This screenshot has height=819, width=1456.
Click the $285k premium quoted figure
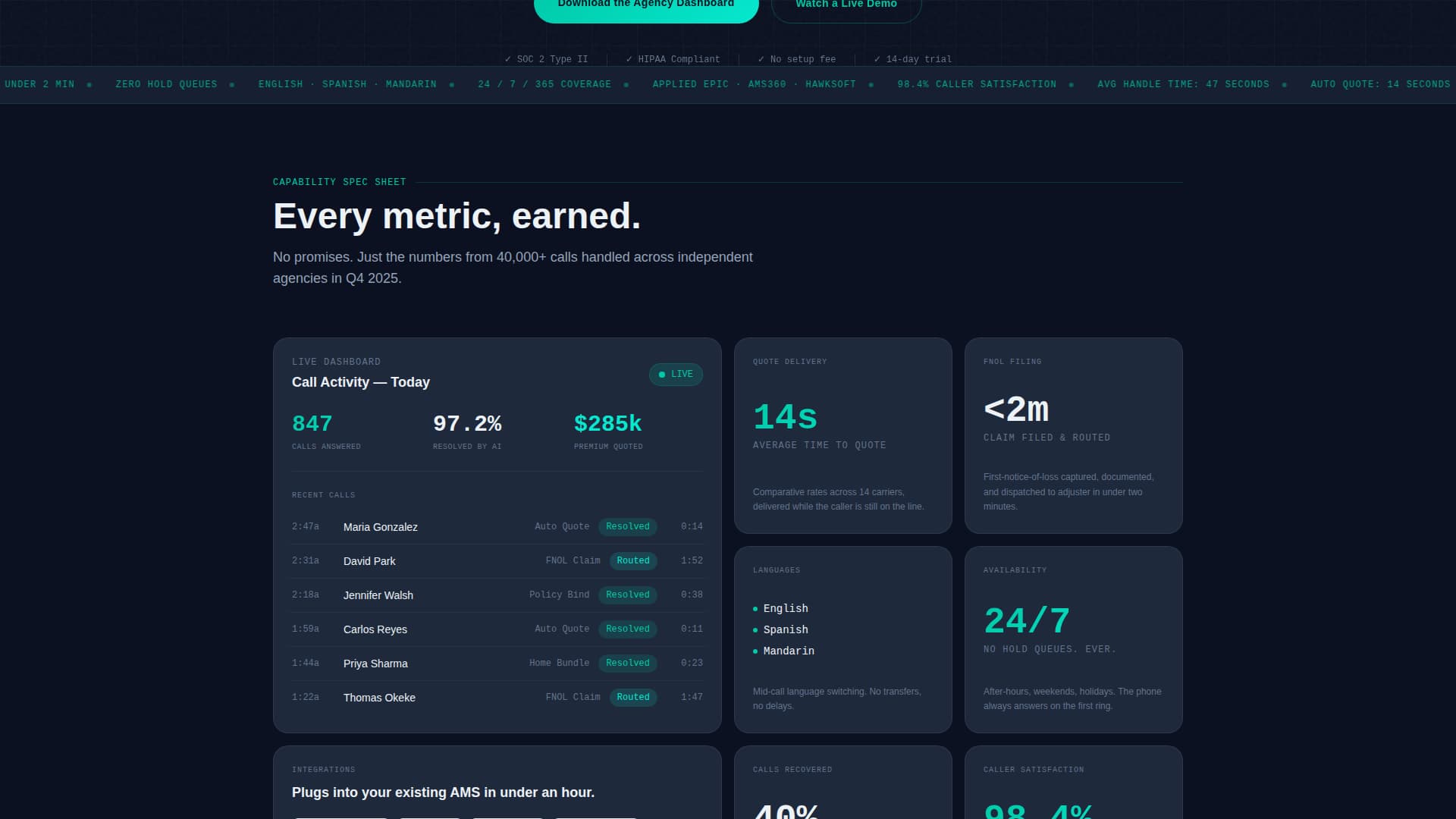pyautogui.click(x=608, y=424)
